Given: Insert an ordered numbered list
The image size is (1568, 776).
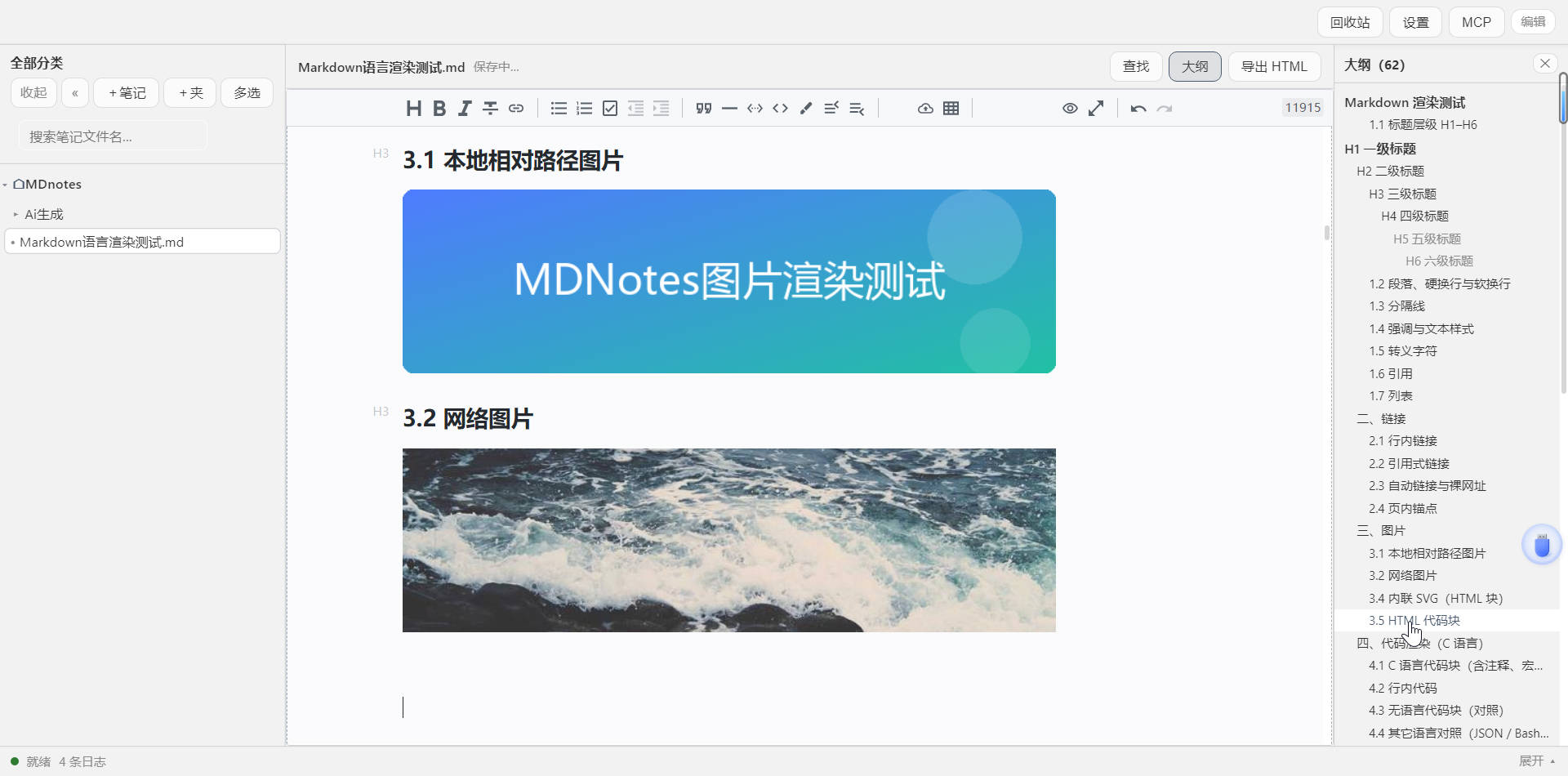Looking at the screenshot, I should pyautogui.click(x=584, y=108).
